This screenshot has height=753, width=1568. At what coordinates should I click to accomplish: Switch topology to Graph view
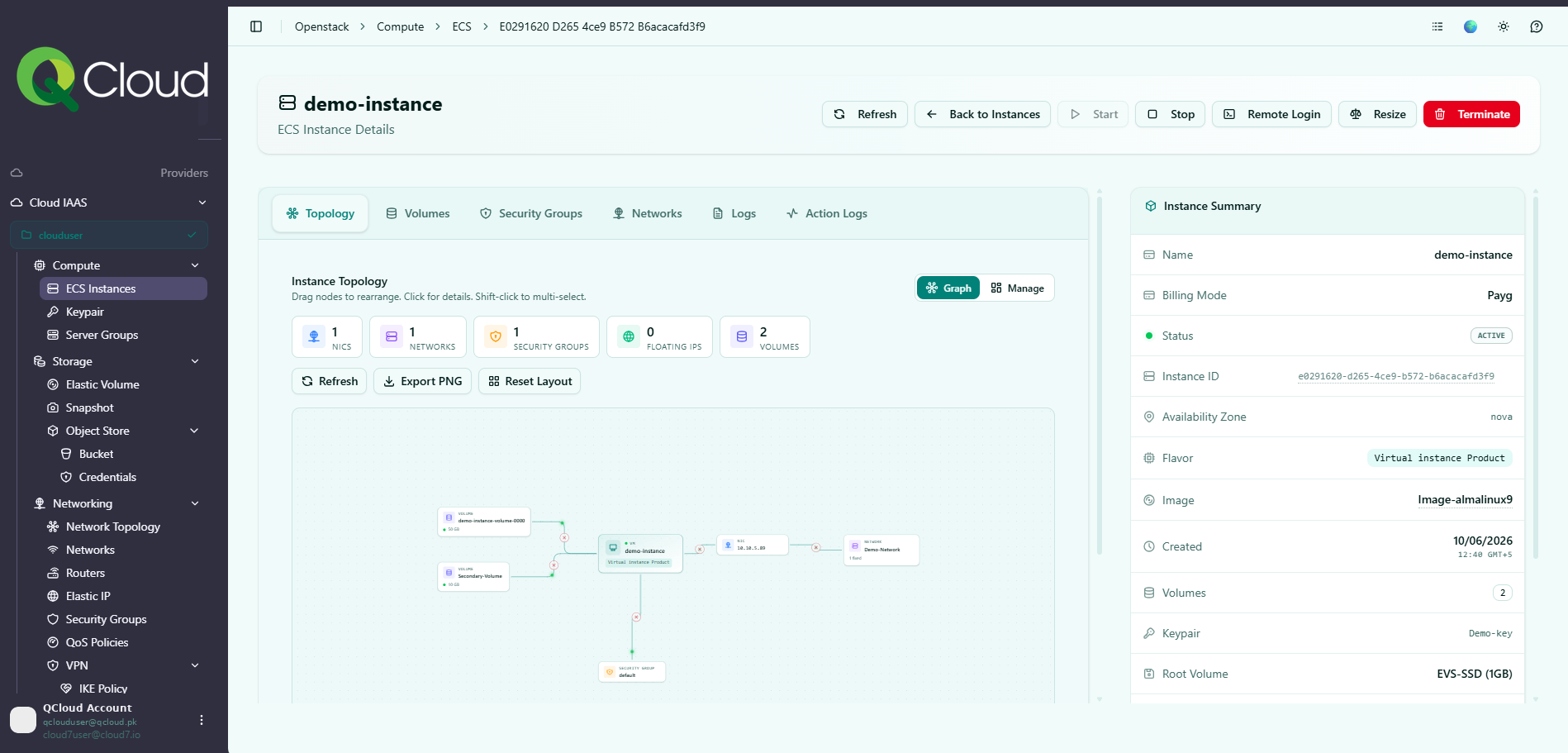point(948,288)
